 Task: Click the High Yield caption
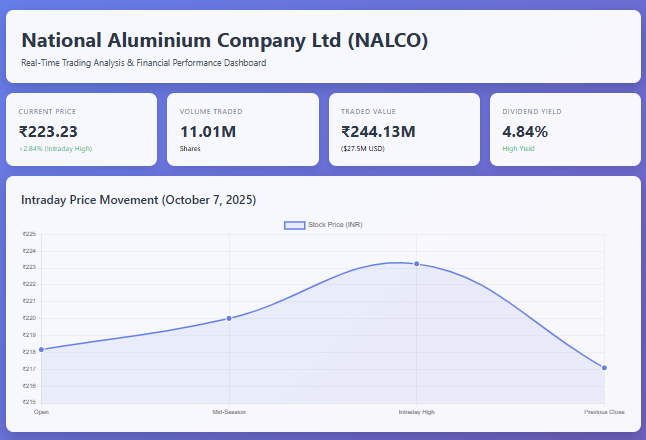518,149
